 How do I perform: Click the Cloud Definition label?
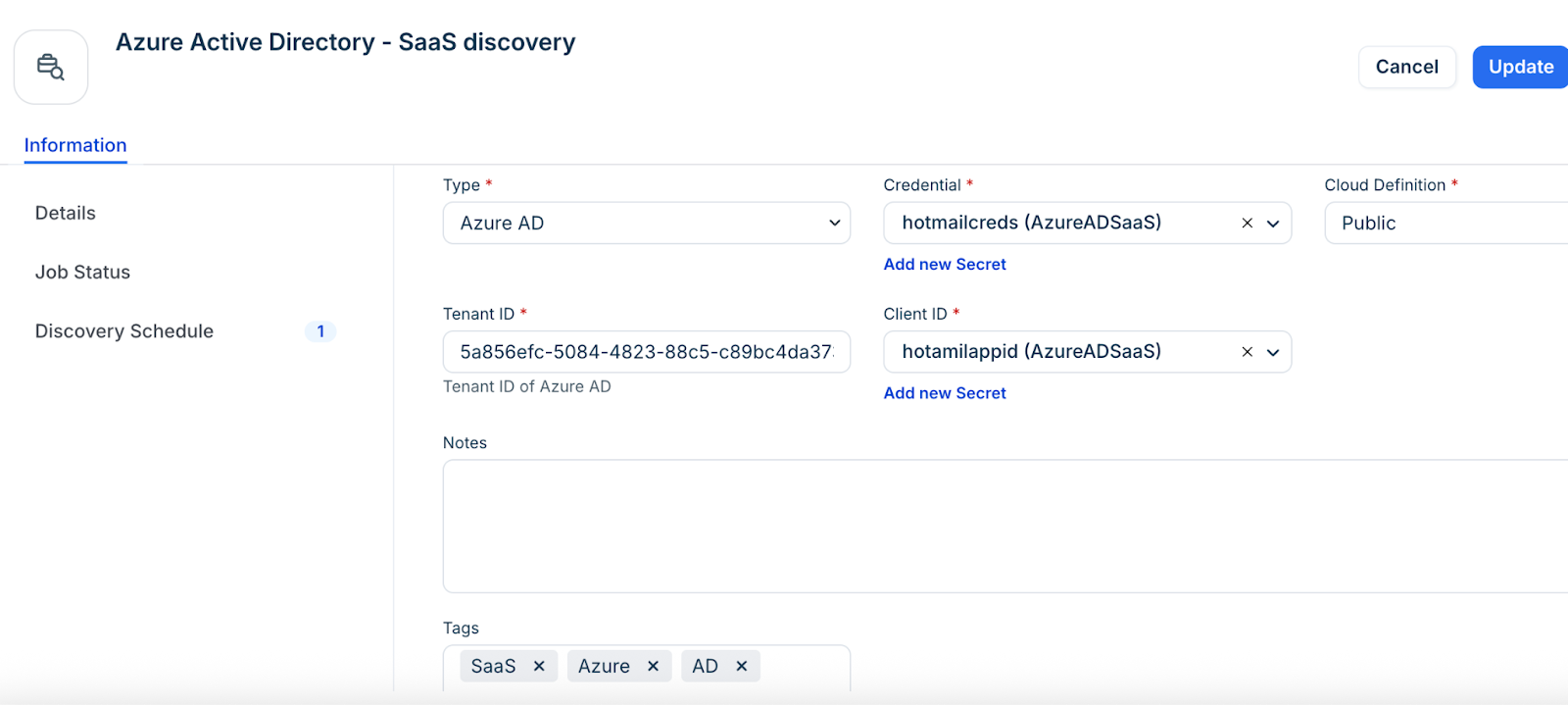1385,185
